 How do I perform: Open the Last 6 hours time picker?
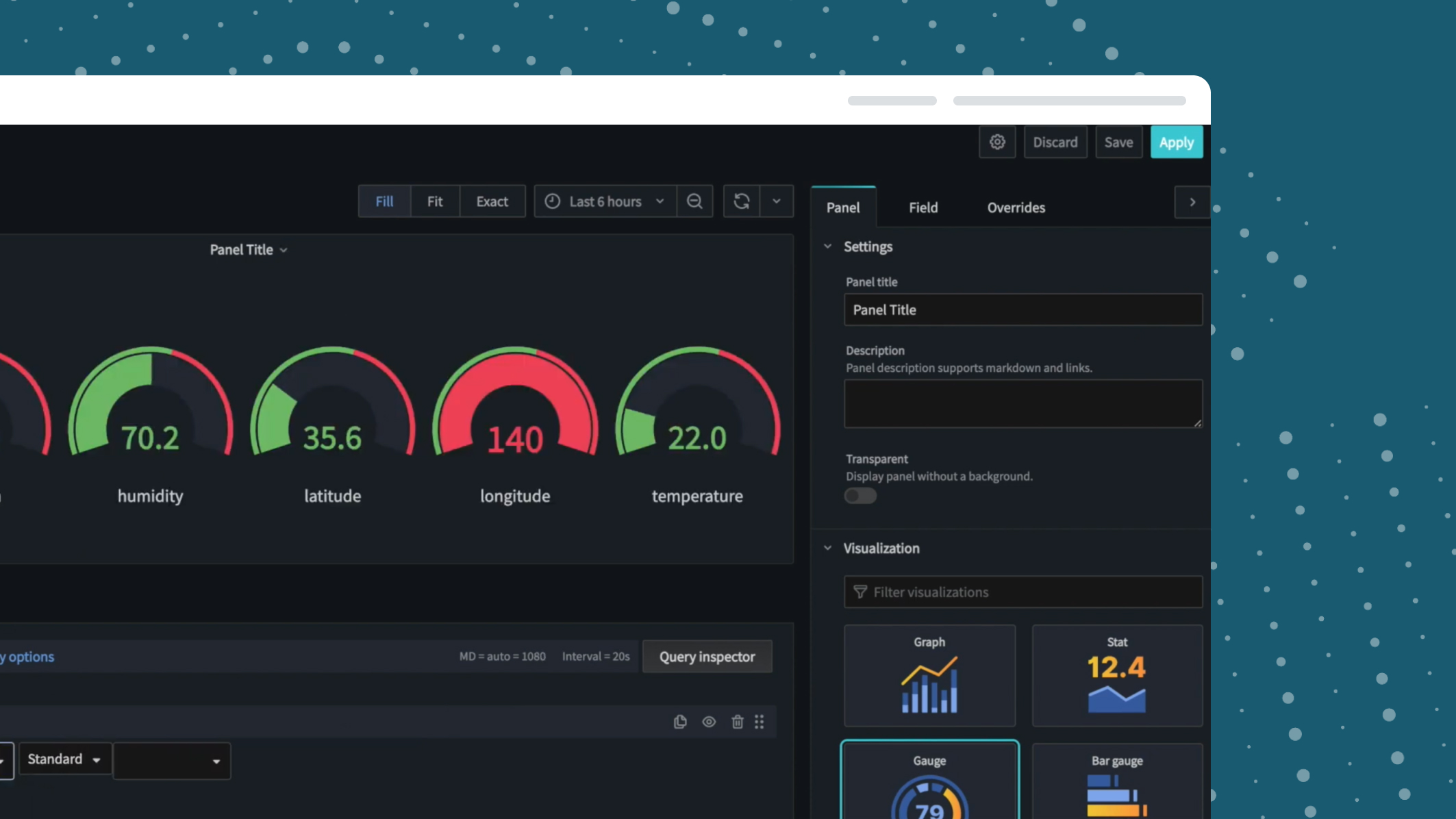pos(605,201)
